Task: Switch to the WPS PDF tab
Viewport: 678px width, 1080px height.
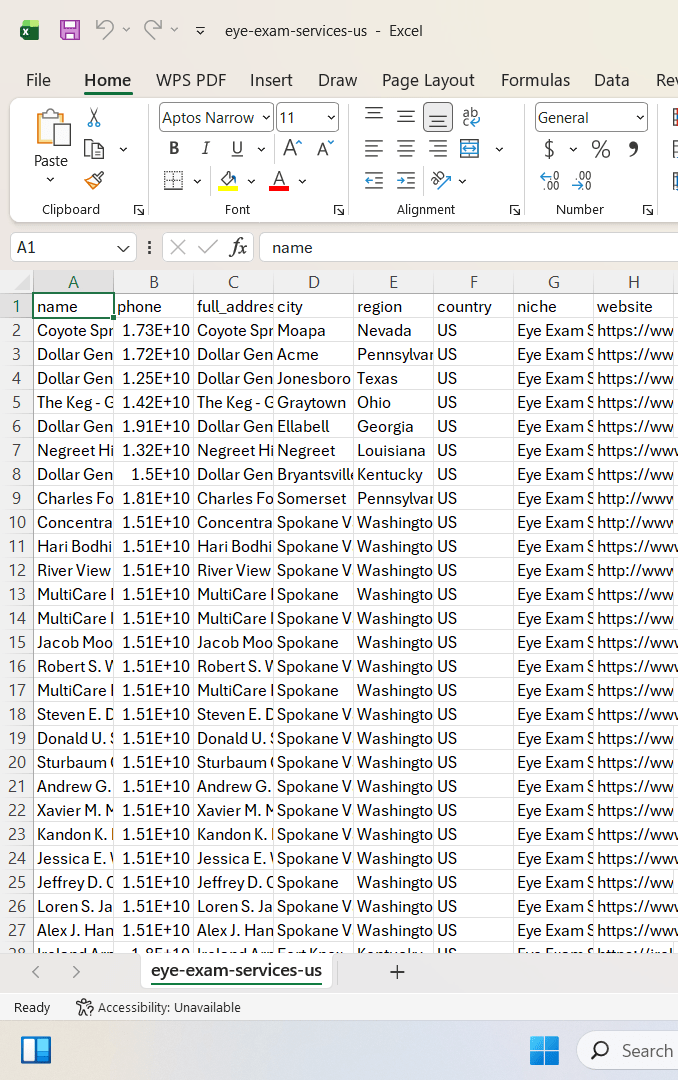Action: [x=191, y=81]
